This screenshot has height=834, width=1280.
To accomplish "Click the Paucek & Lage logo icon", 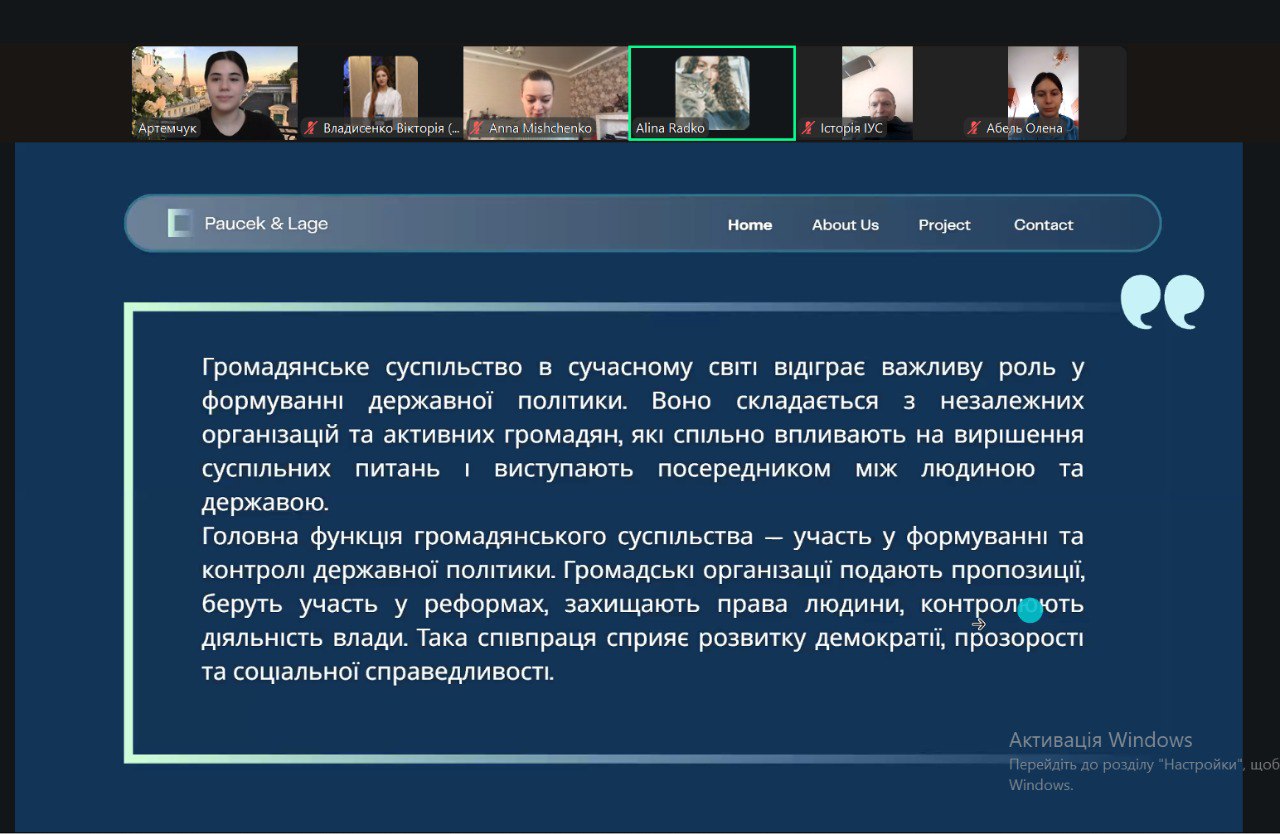I will (180, 223).
